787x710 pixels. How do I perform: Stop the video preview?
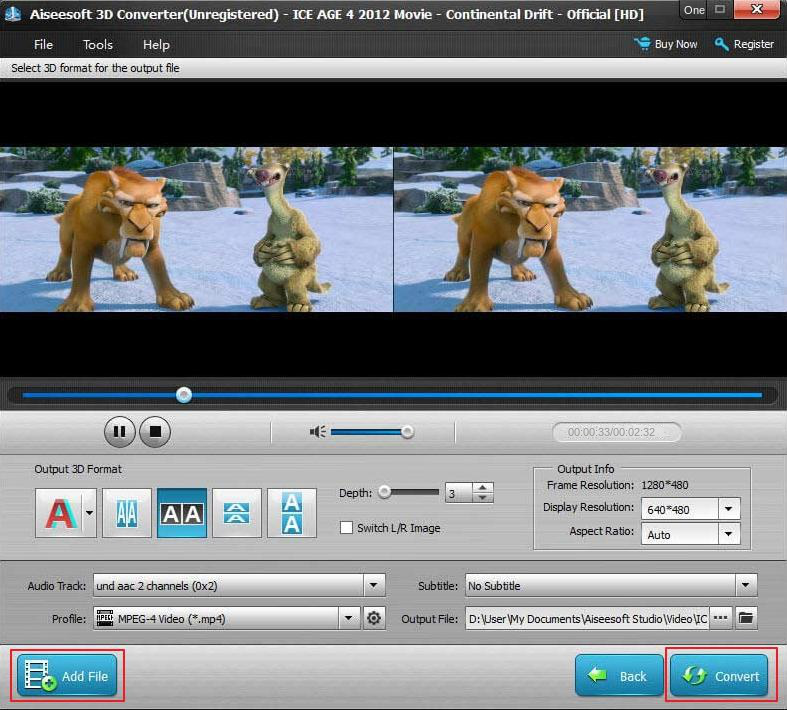(x=155, y=432)
